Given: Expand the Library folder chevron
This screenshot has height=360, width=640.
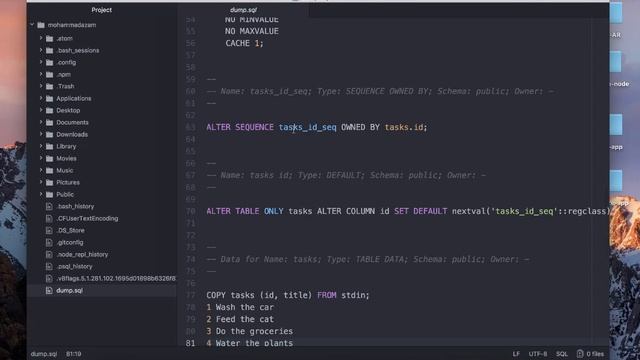Looking at the screenshot, I should [41, 146].
